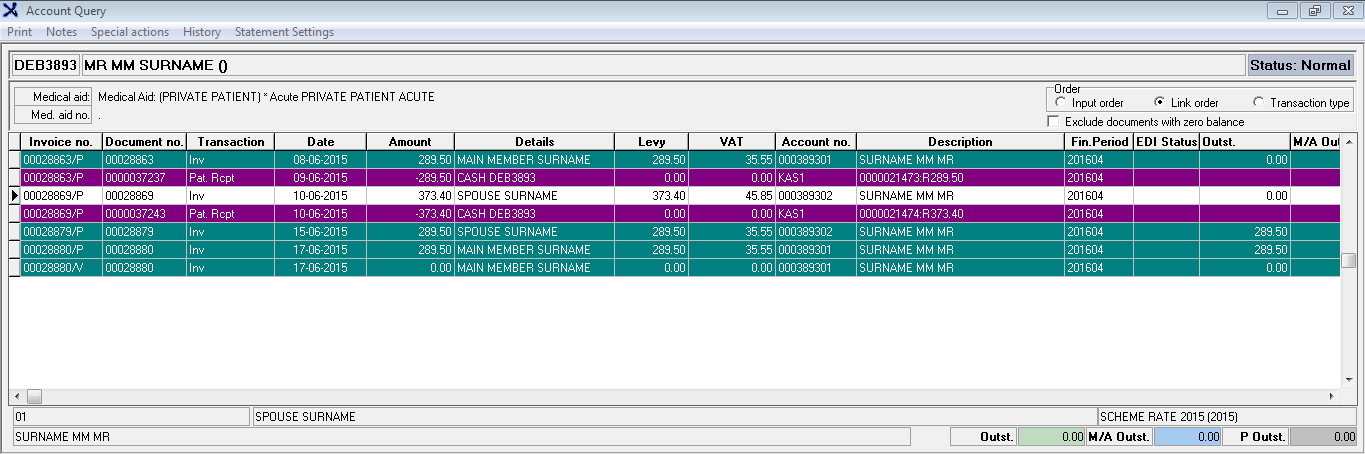Open the Print menu

pos(20,32)
